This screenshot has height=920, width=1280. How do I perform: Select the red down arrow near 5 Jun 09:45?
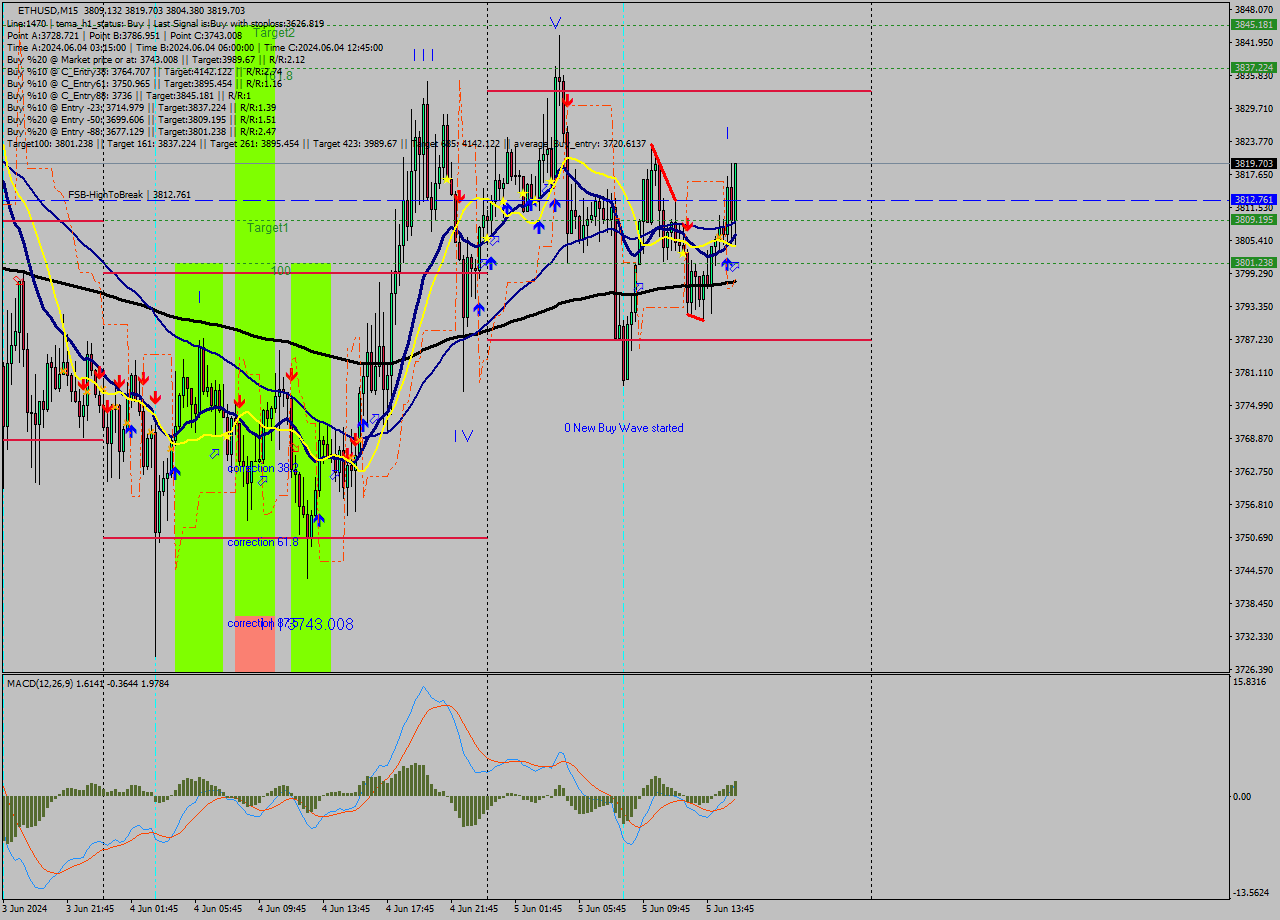tap(687, 226)
